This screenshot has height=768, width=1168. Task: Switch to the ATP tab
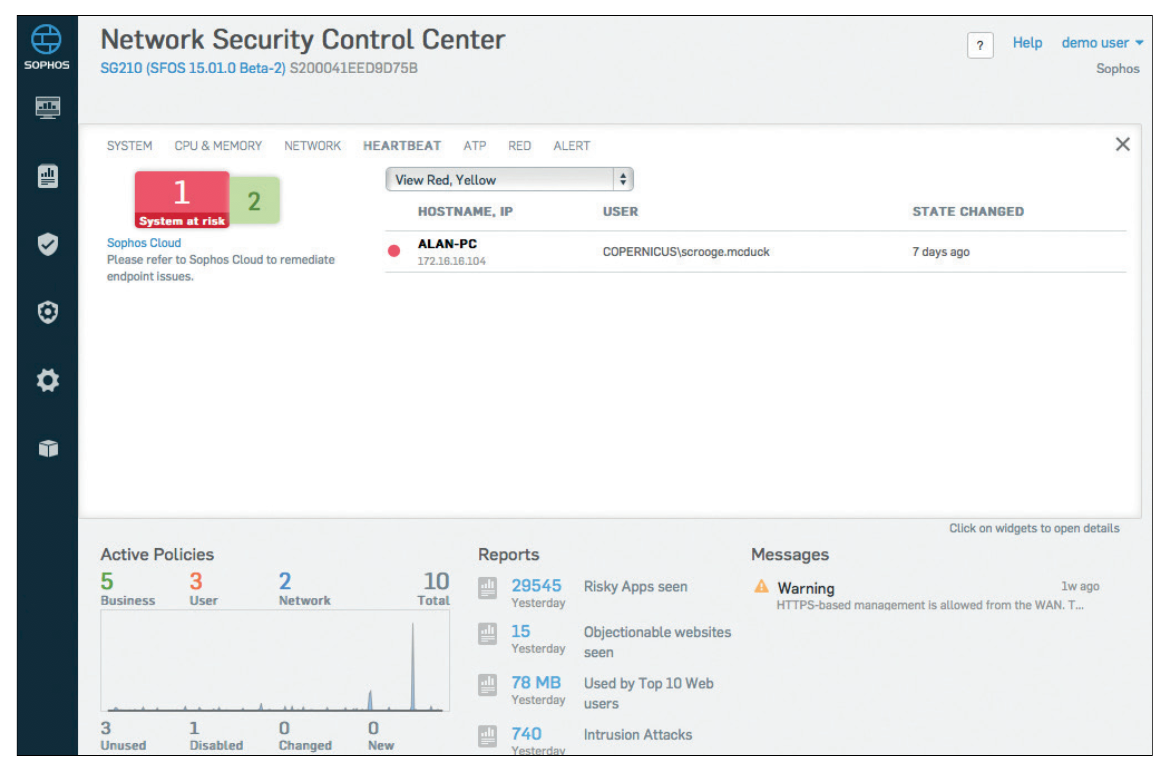click(474, 146)
